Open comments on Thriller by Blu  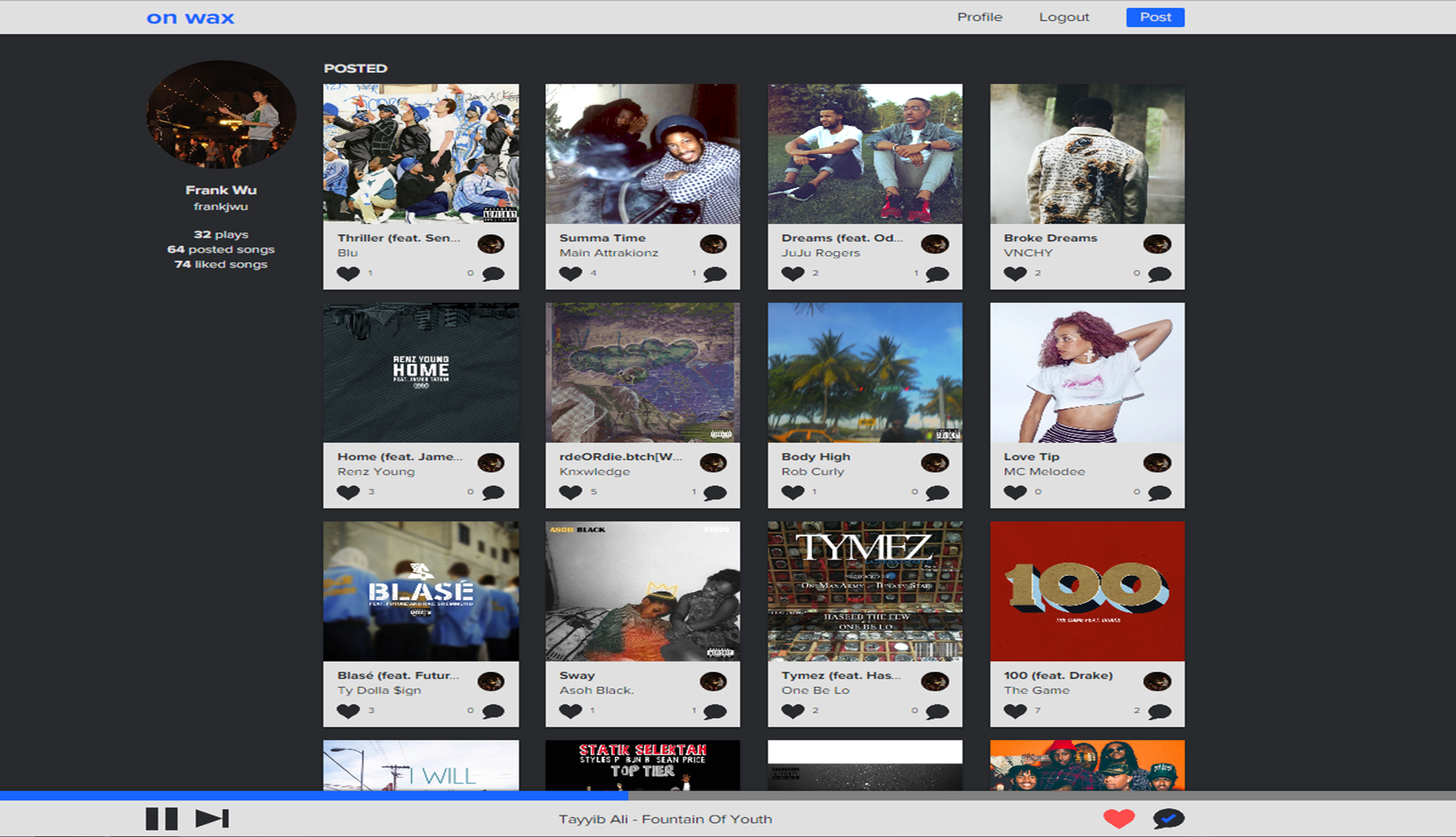[493, 274]
